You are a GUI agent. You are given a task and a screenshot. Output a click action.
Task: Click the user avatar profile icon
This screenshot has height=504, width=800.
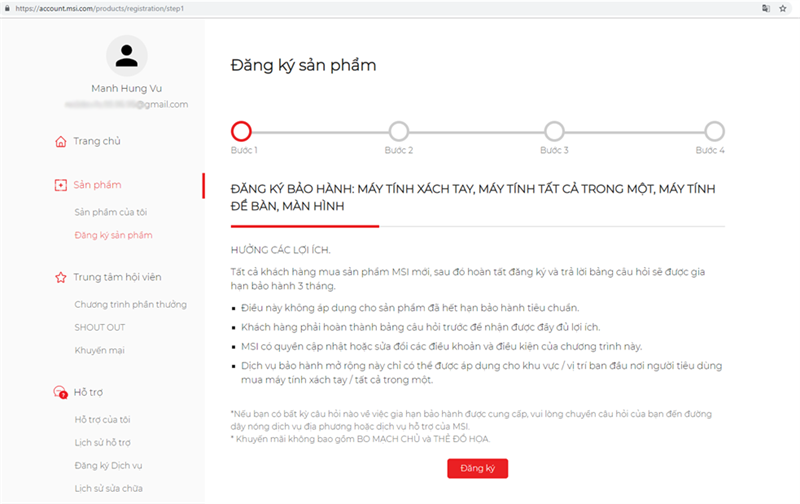coord(127,56)
